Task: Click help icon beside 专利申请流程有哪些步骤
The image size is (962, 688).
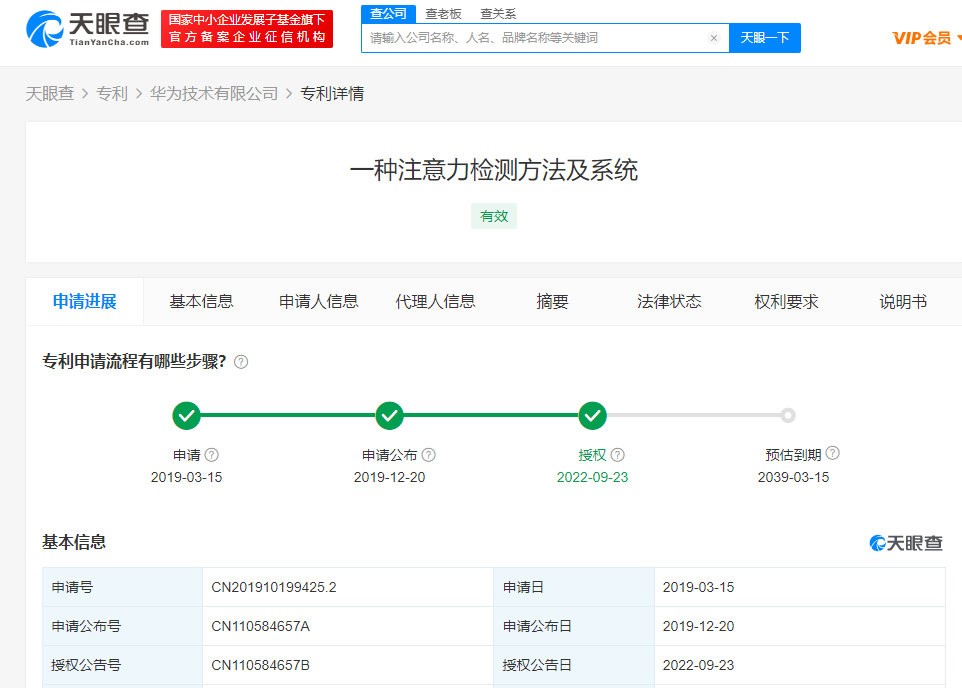Action: coord(241,362)
